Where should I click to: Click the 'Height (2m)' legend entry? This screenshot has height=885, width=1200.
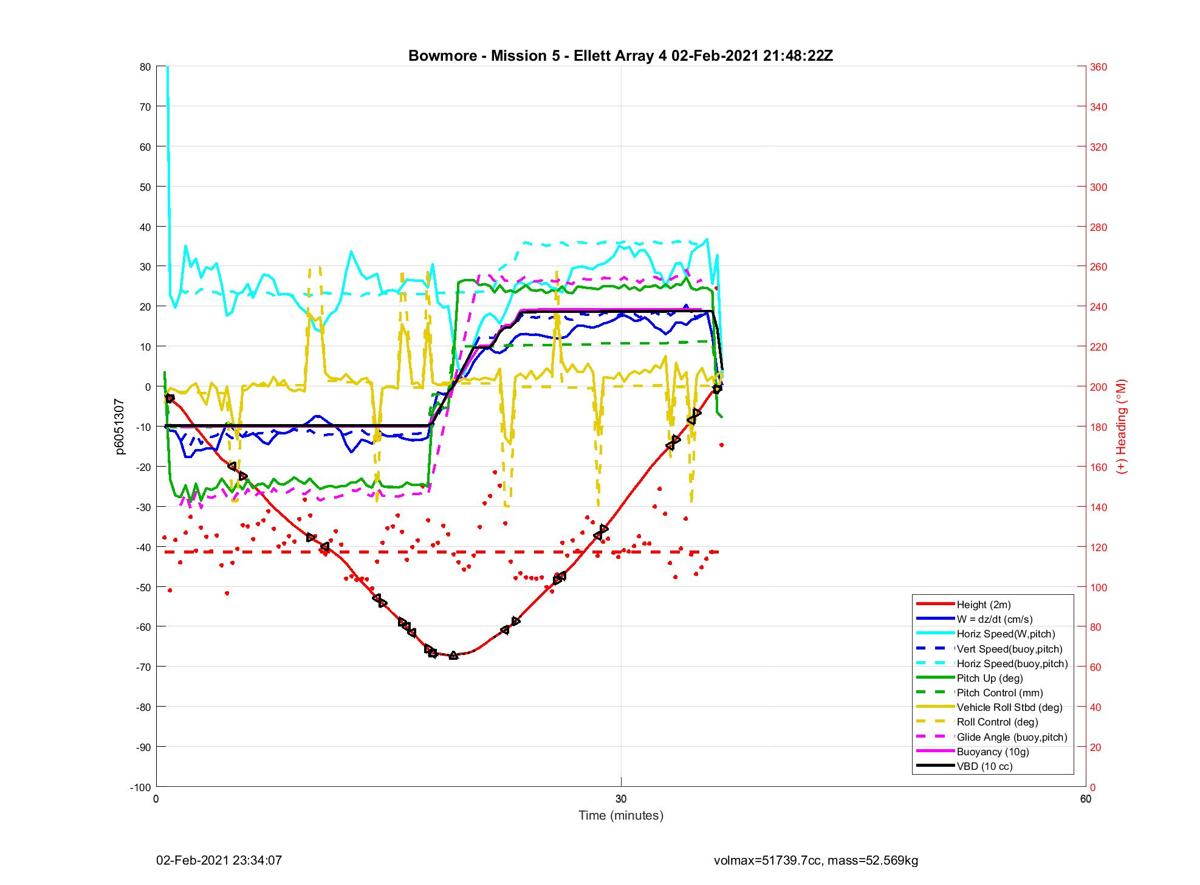click(985, 605)
